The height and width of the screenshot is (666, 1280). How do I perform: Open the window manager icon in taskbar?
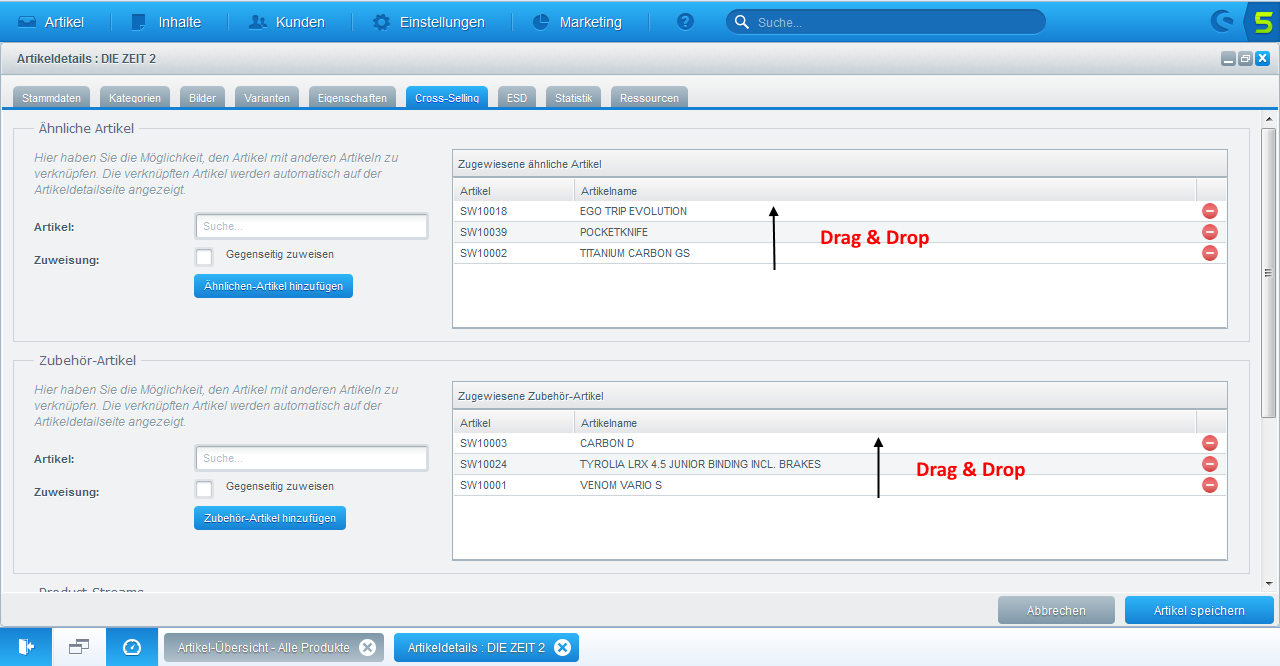tap(79, 647)
